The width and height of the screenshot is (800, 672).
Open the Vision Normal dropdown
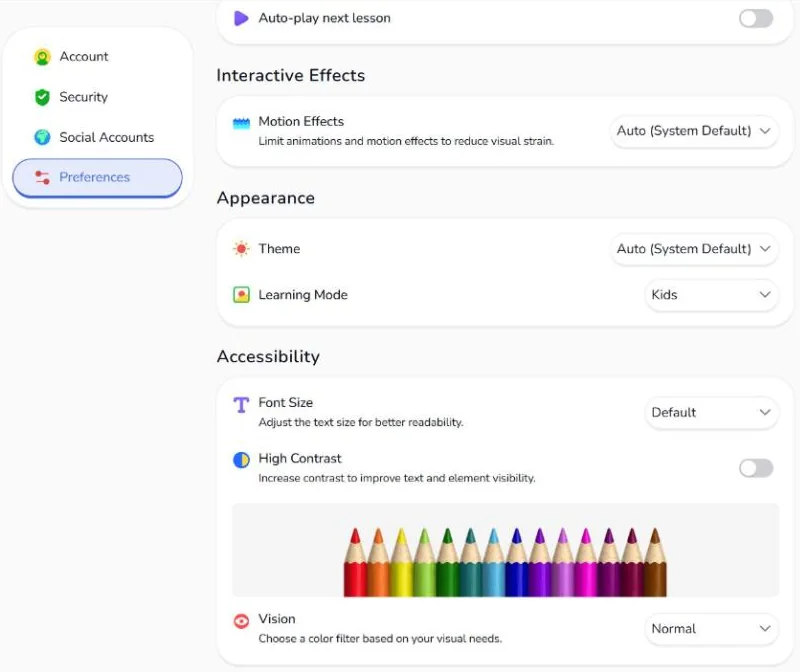[x=711, y=629]
